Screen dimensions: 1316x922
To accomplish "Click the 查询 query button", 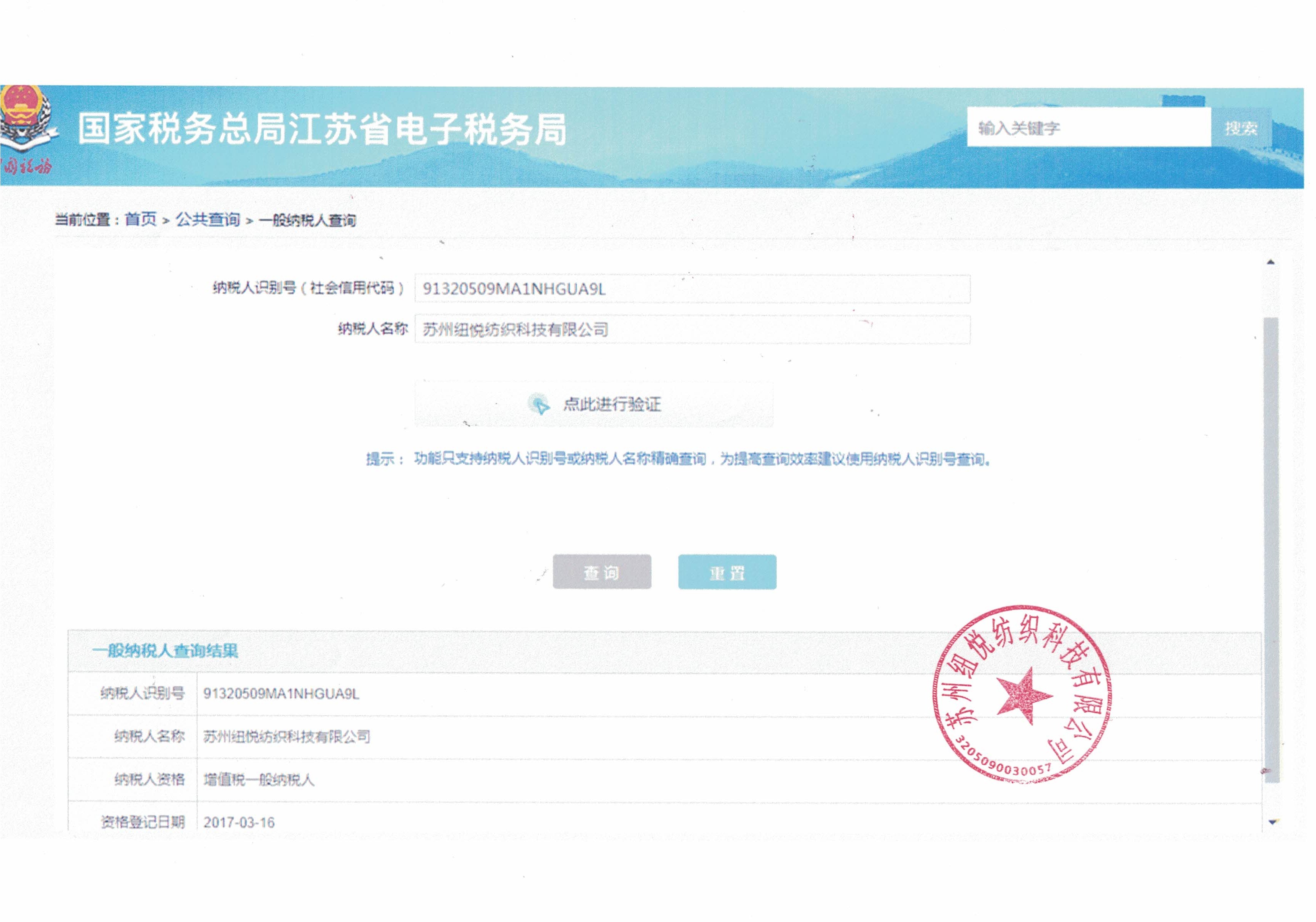I will tap(601, 572).
